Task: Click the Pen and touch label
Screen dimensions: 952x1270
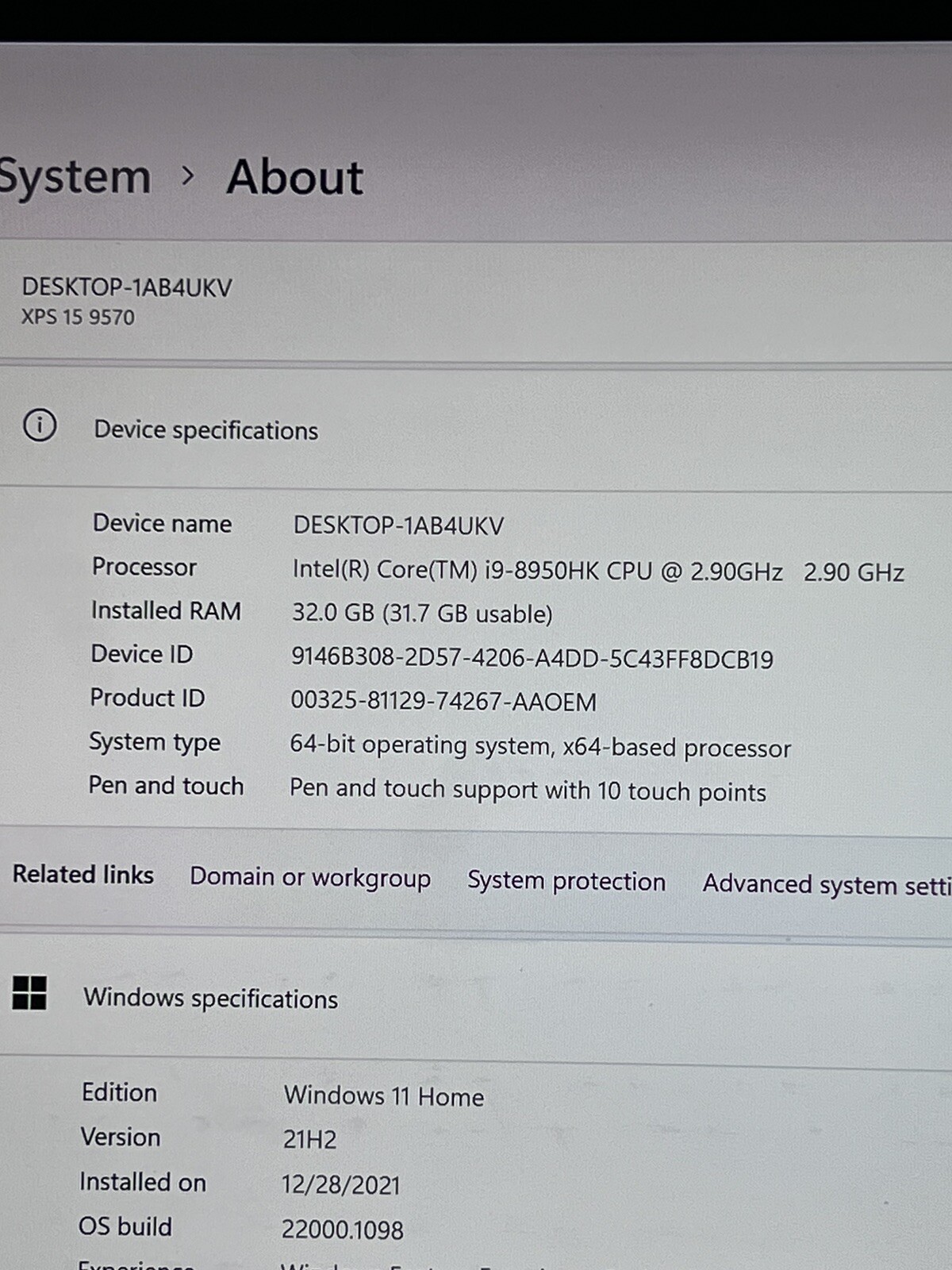Action: click(166, 785)
